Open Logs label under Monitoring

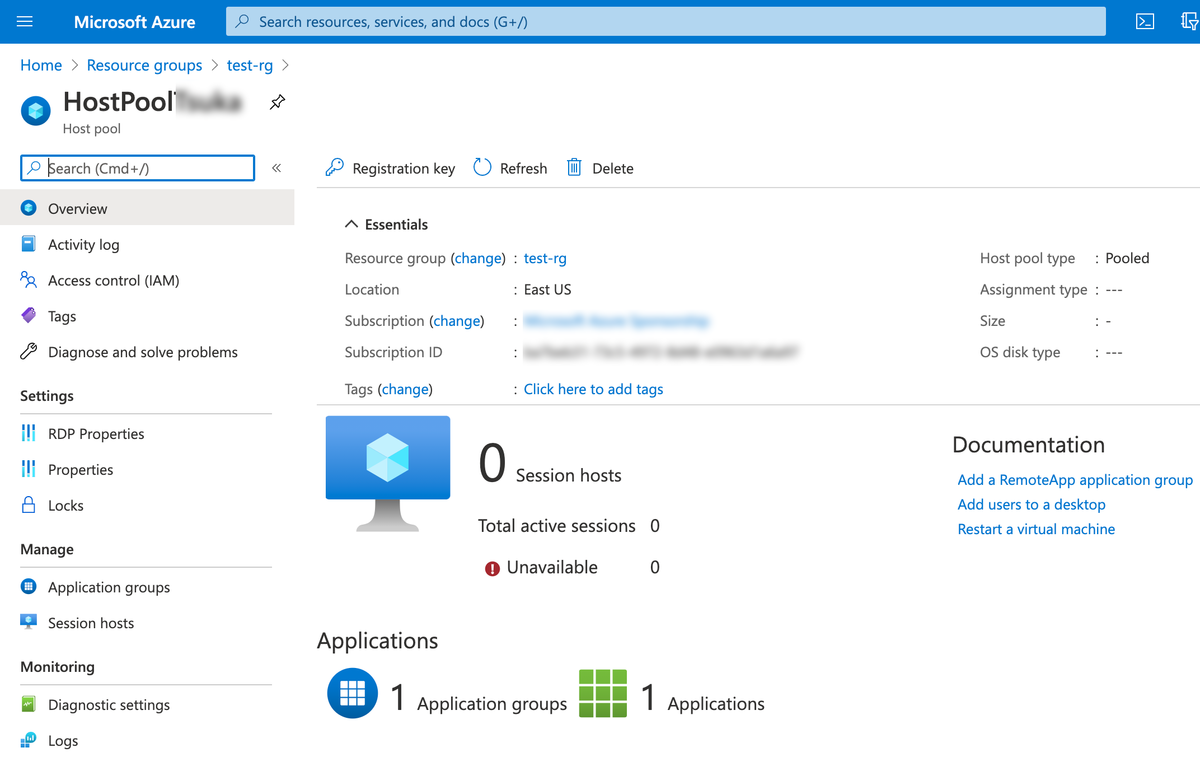(63, 741)
